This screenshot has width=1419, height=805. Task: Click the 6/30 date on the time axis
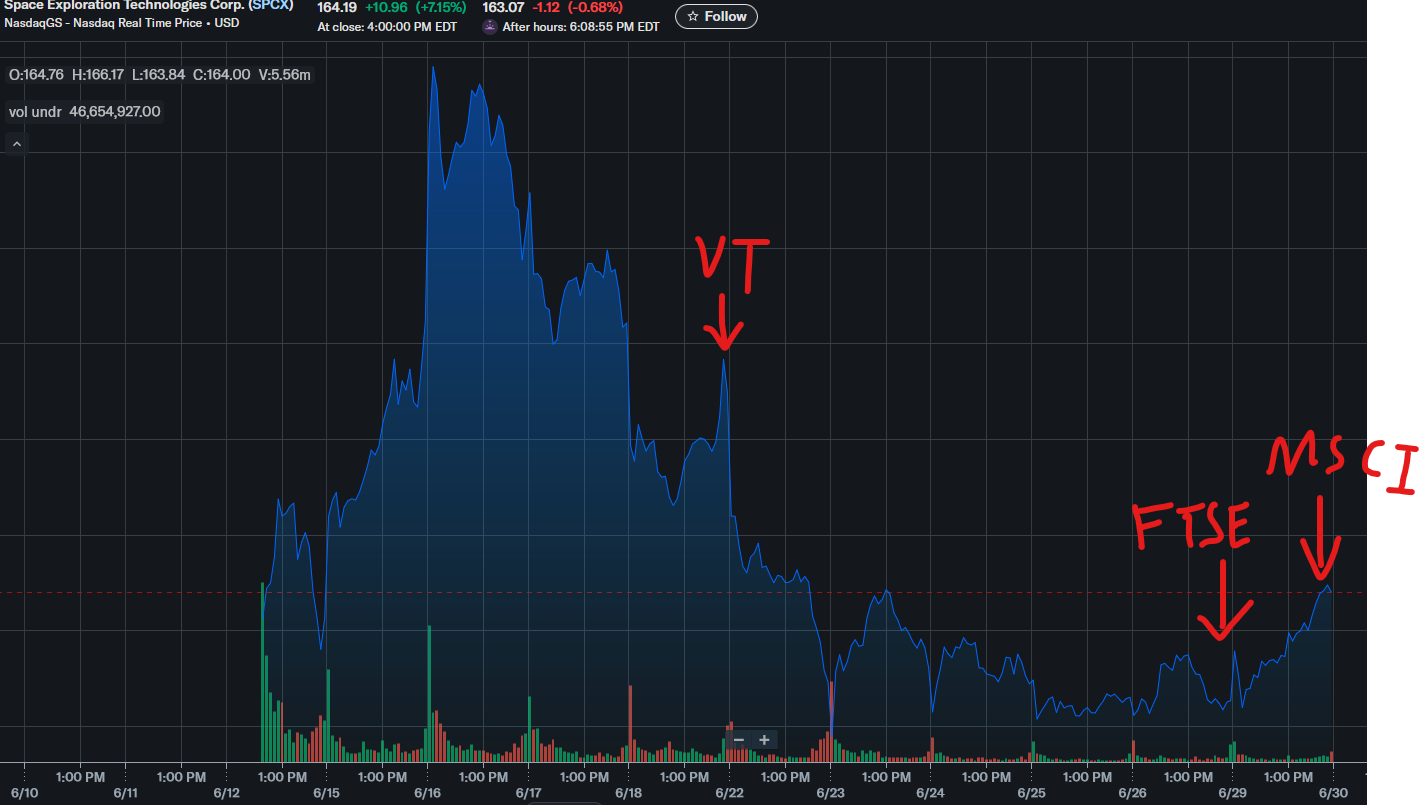click(1333, 793)
